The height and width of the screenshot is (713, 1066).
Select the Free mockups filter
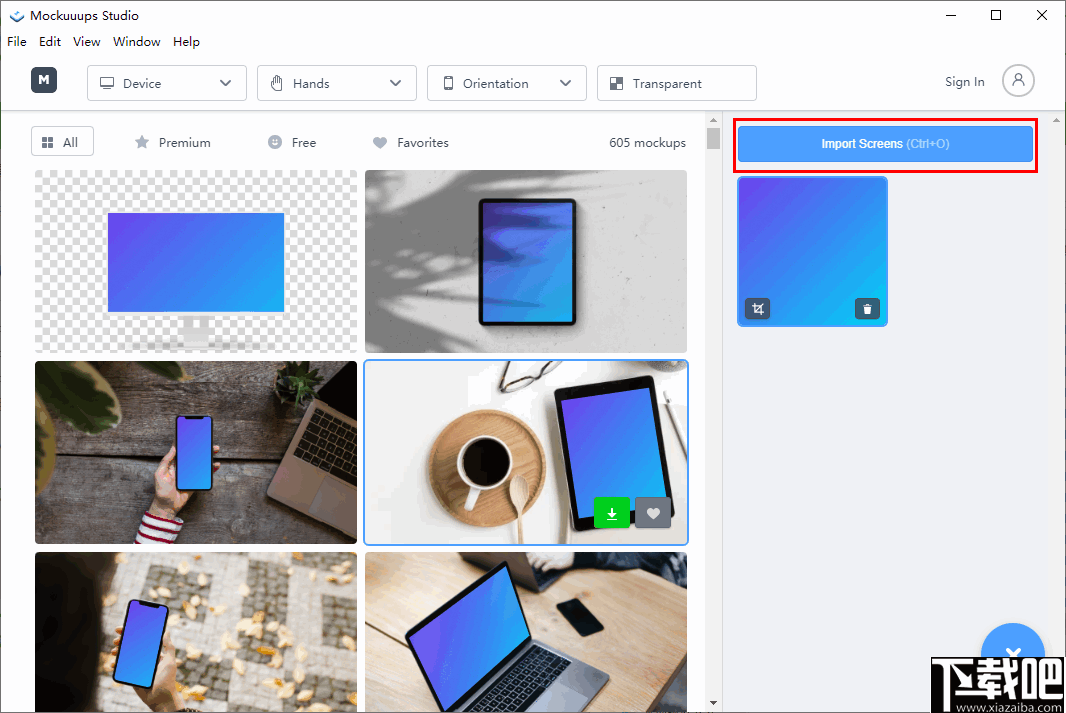pos(291,142)
